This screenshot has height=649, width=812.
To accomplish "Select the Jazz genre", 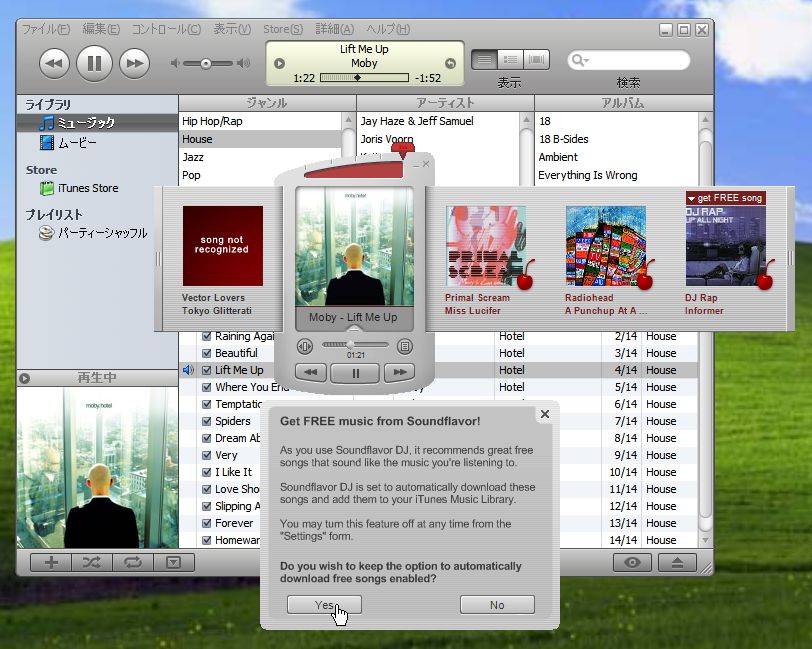I will click(x=260, y=157).
